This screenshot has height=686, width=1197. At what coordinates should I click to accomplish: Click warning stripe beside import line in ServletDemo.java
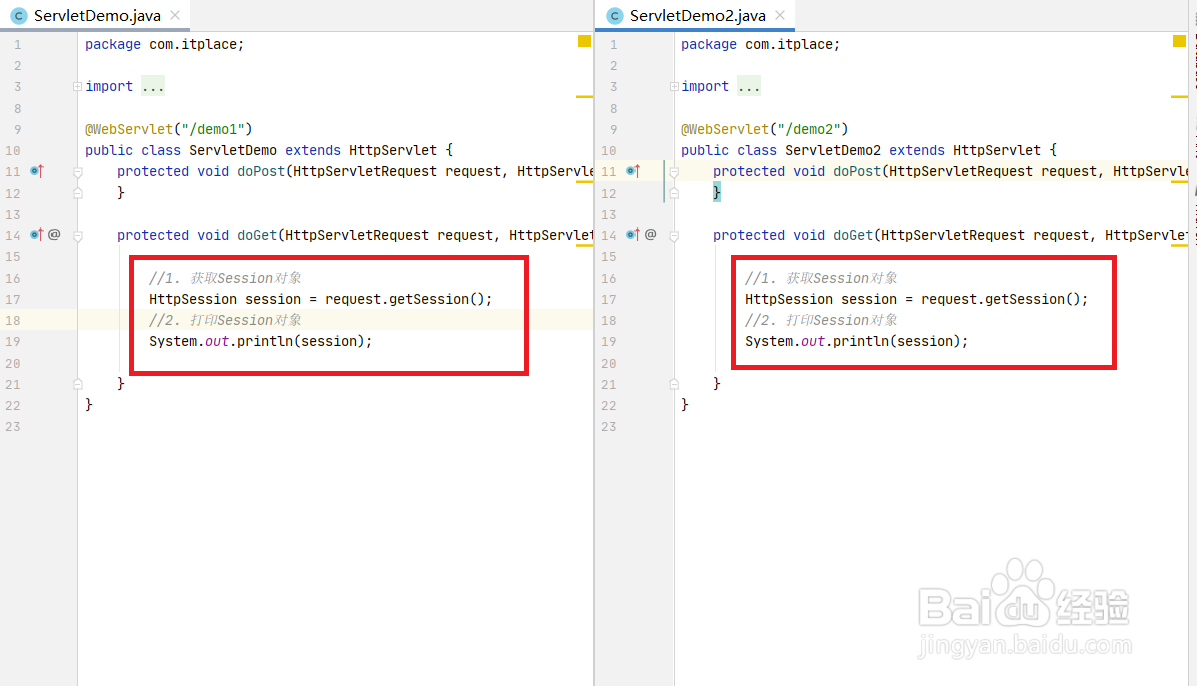pyautogui.click(x=584, y=97)
